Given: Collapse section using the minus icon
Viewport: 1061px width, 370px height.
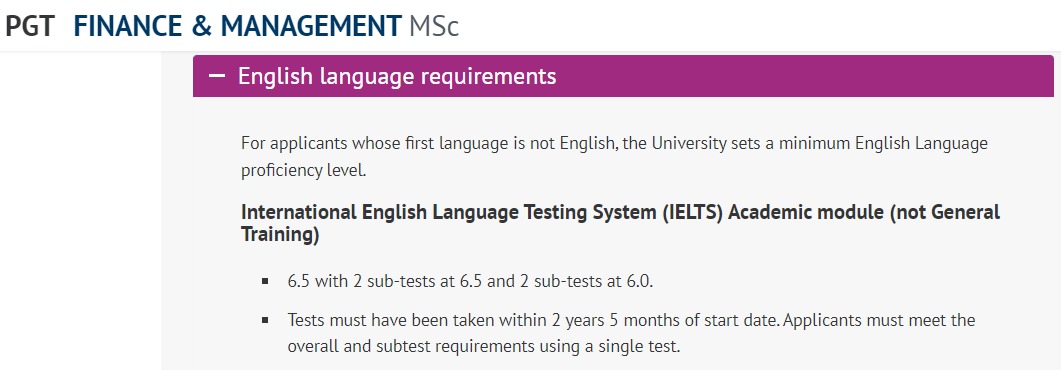Looking at the screenshot, I should coord(217,76).
